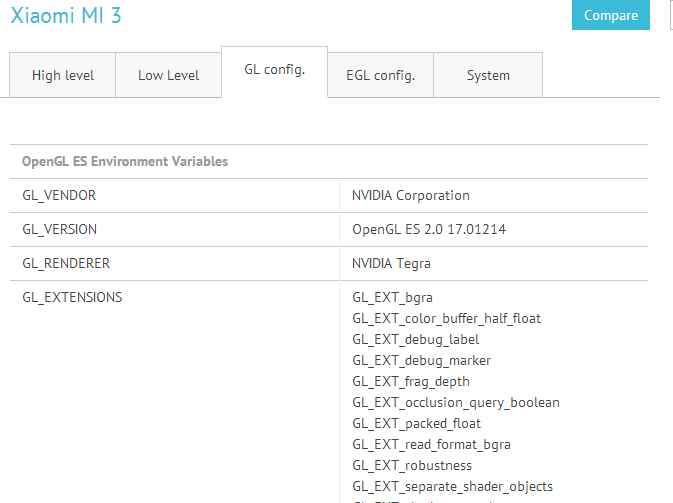Click the NVIDIA Corporation vendor value

click(x=410, y=195)
